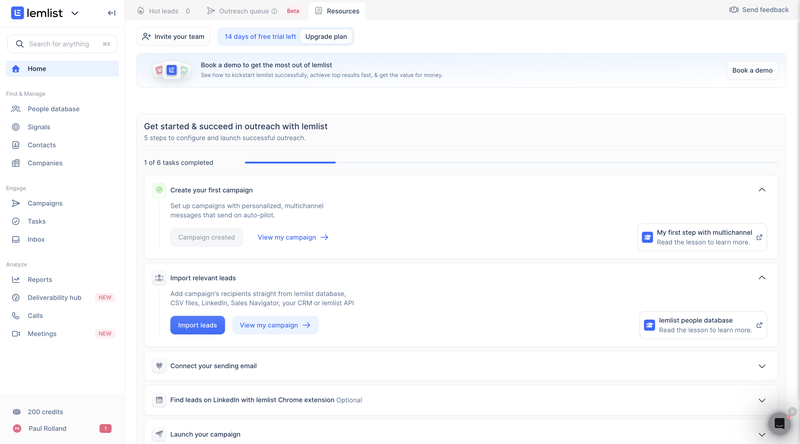Switch to the Resources tab
Viewport: 800px width, 444px height.
click(x=337, y=11)
